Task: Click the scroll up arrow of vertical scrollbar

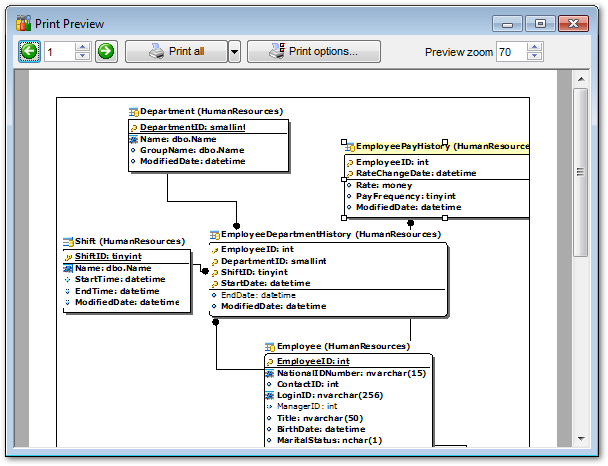Action: [580, 77]
